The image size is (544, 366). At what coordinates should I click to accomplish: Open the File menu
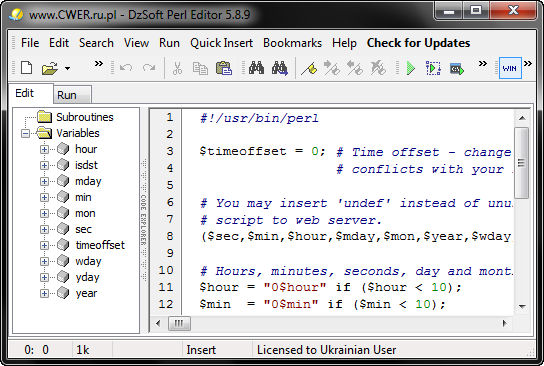click(30, 43)
